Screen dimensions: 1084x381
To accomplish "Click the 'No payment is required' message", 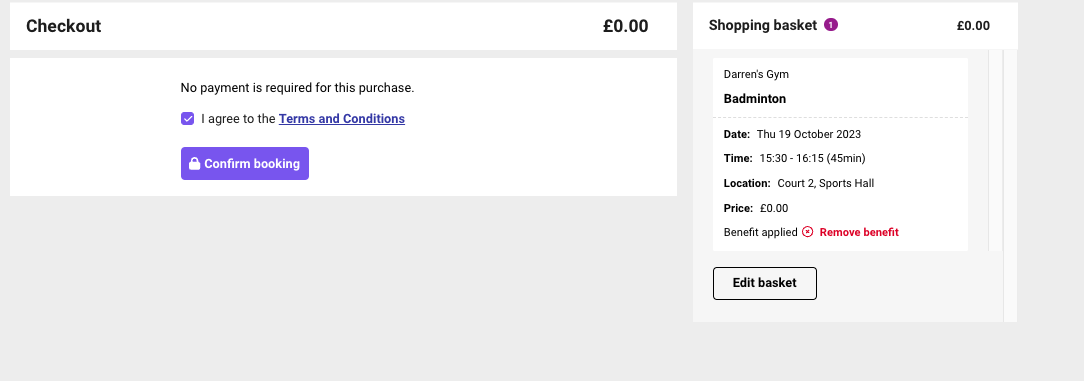I will point(297,88).
